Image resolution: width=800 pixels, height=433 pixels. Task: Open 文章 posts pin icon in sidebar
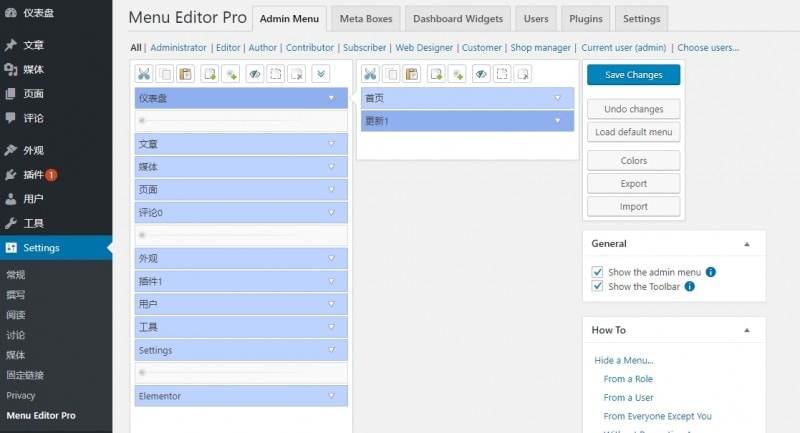tap(11, 45)
